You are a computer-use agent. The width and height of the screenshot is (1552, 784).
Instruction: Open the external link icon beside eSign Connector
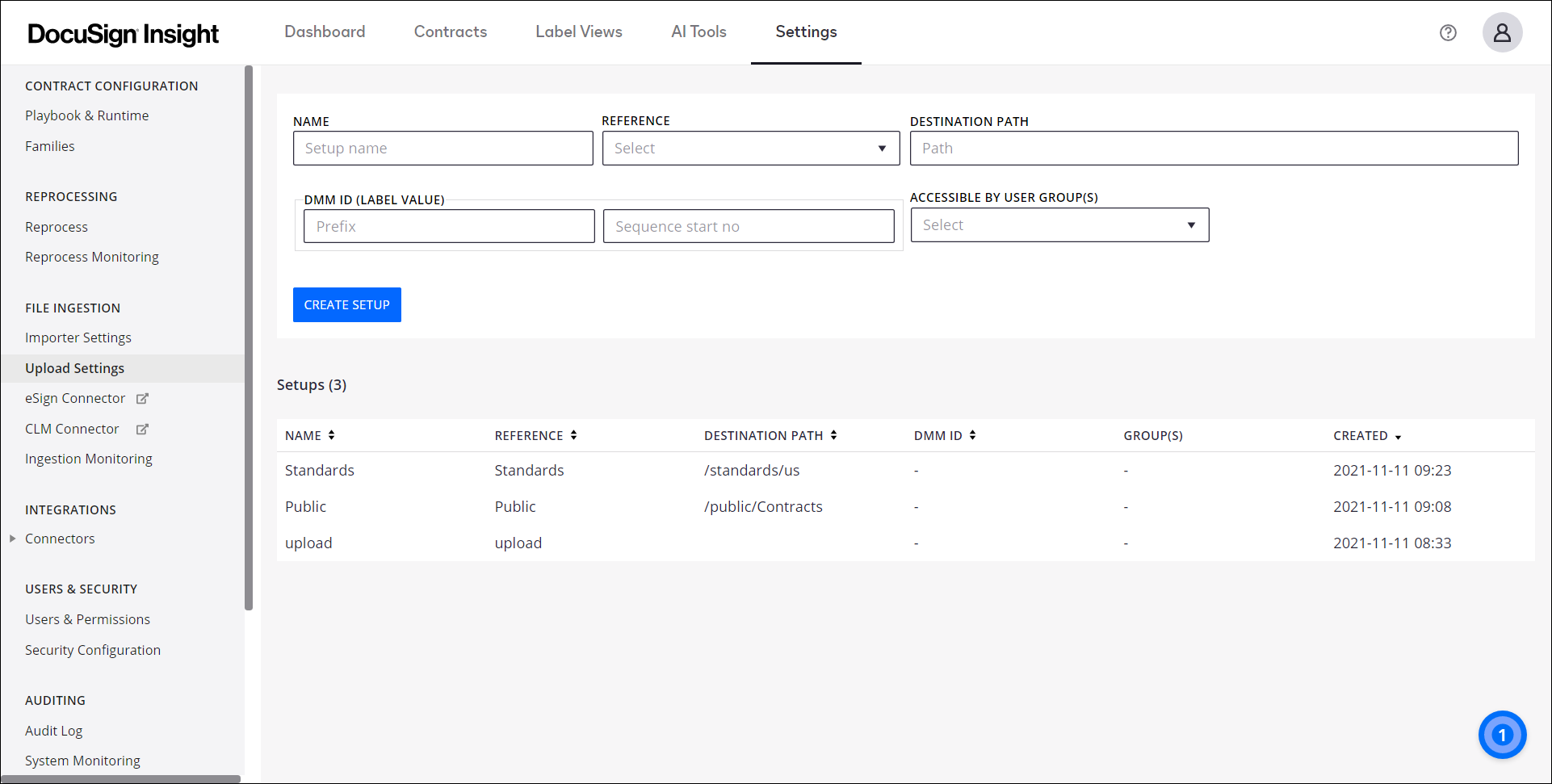coord(142,398)
